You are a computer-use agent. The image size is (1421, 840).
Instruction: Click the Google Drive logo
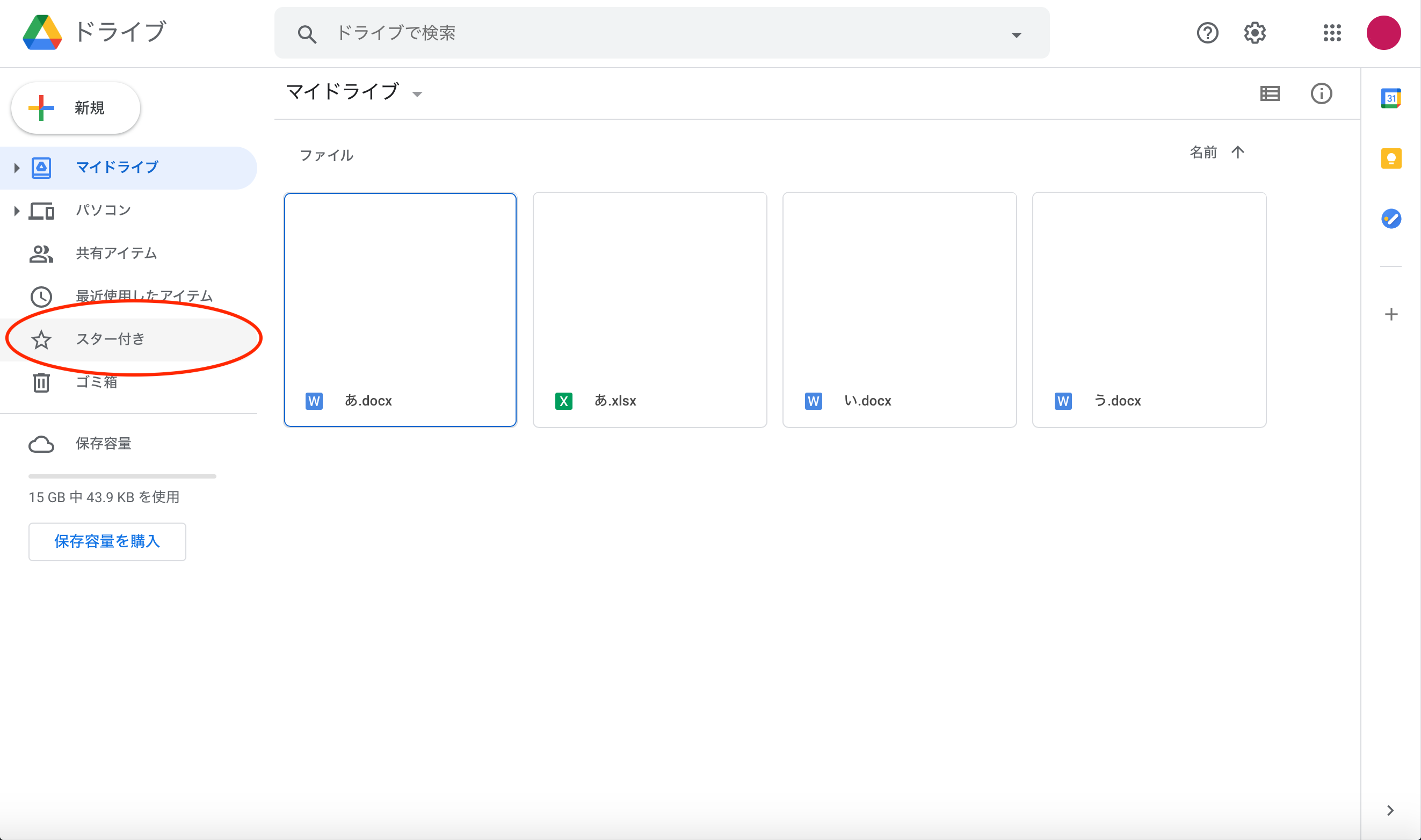[42, 32]
